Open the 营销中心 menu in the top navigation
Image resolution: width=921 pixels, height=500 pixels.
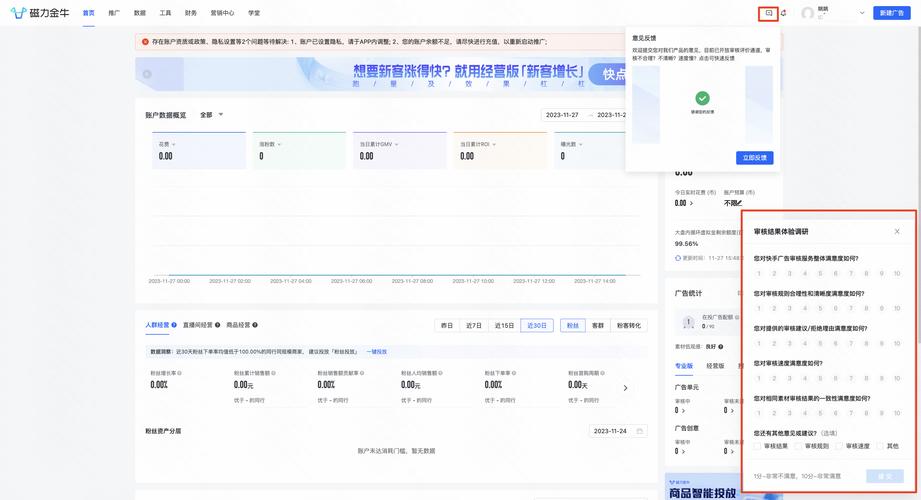click(222, 13)
